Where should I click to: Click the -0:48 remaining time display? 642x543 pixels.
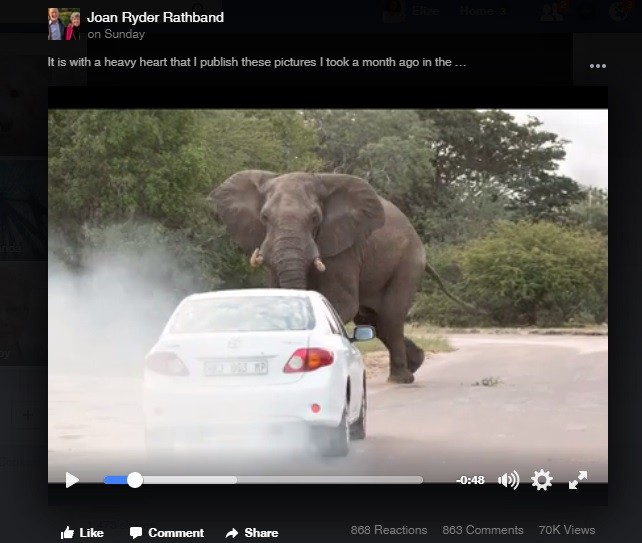pyautogui.click(x=470, y=480)
